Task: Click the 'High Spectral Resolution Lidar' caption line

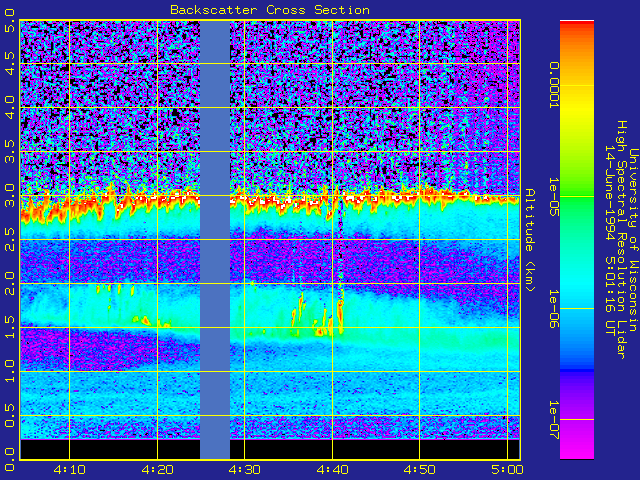Action: pyautogui.click(x=621, y=240)
